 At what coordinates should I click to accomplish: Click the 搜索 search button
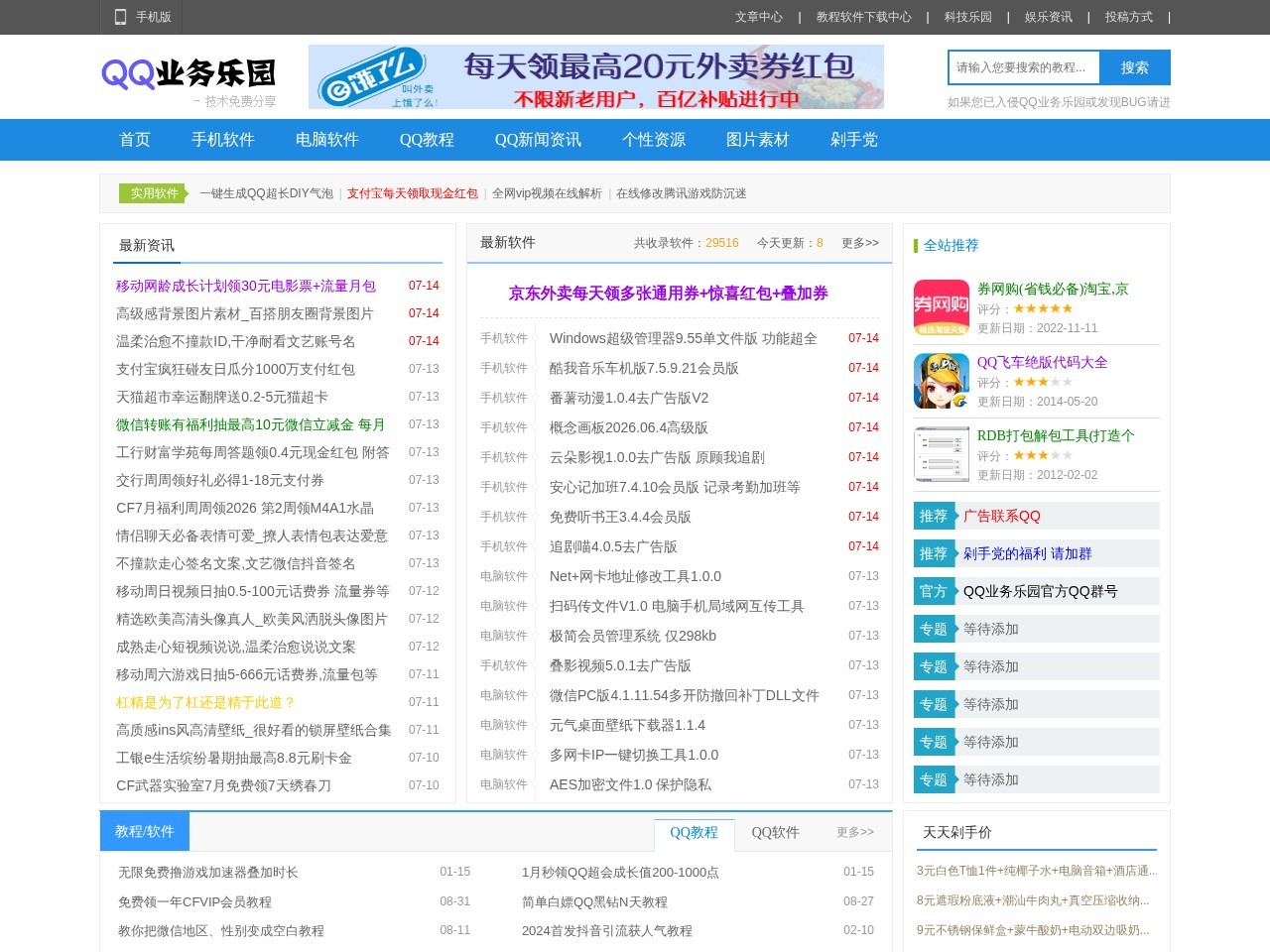(x=1135, y=67)
